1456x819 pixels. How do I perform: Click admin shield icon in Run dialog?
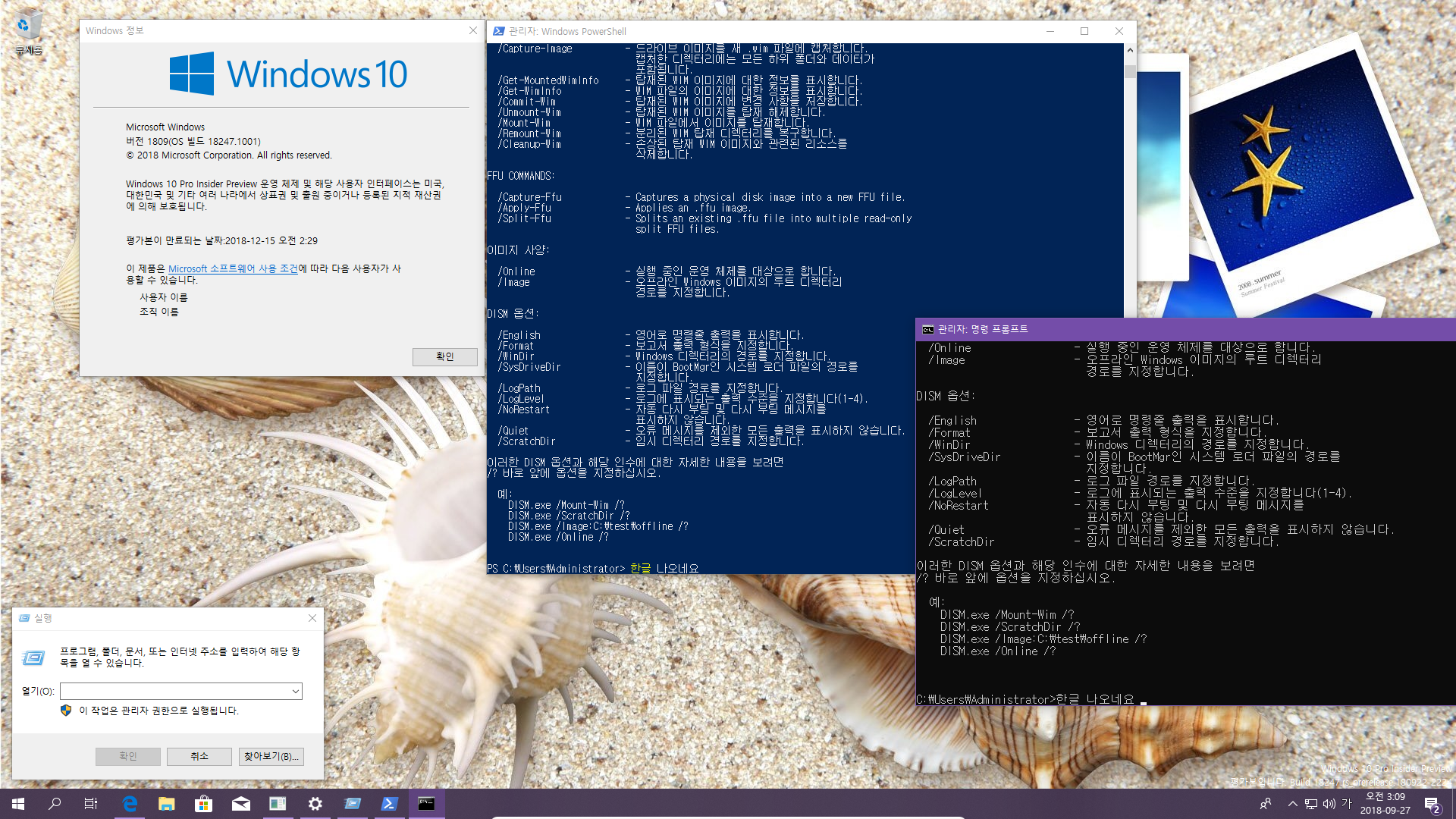click(x=66, y=711)
